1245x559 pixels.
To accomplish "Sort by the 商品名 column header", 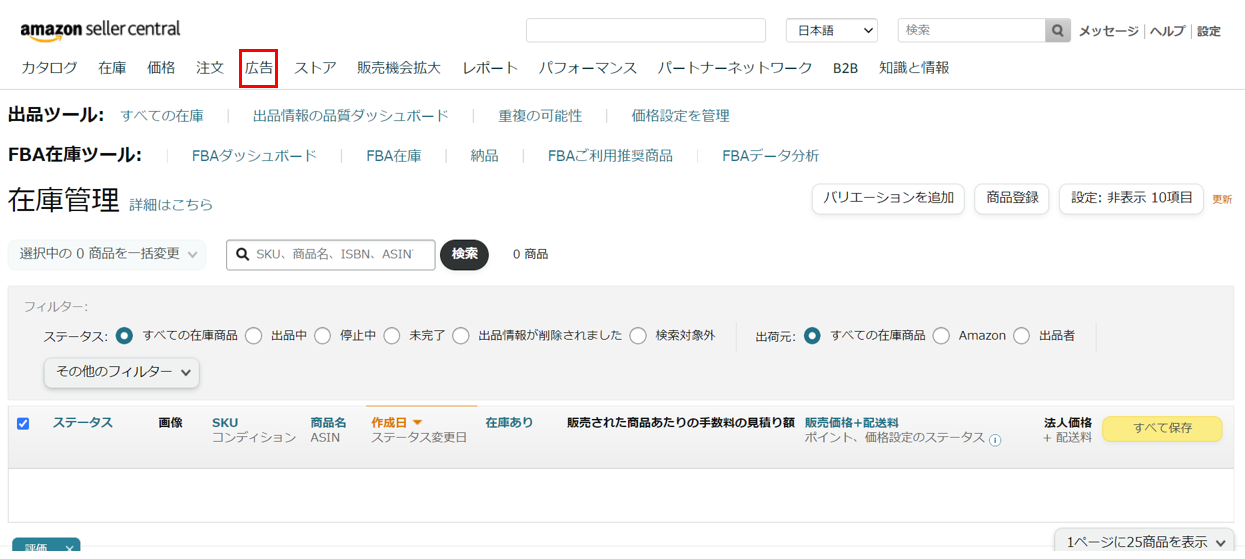I will click(x=328, y=423).
